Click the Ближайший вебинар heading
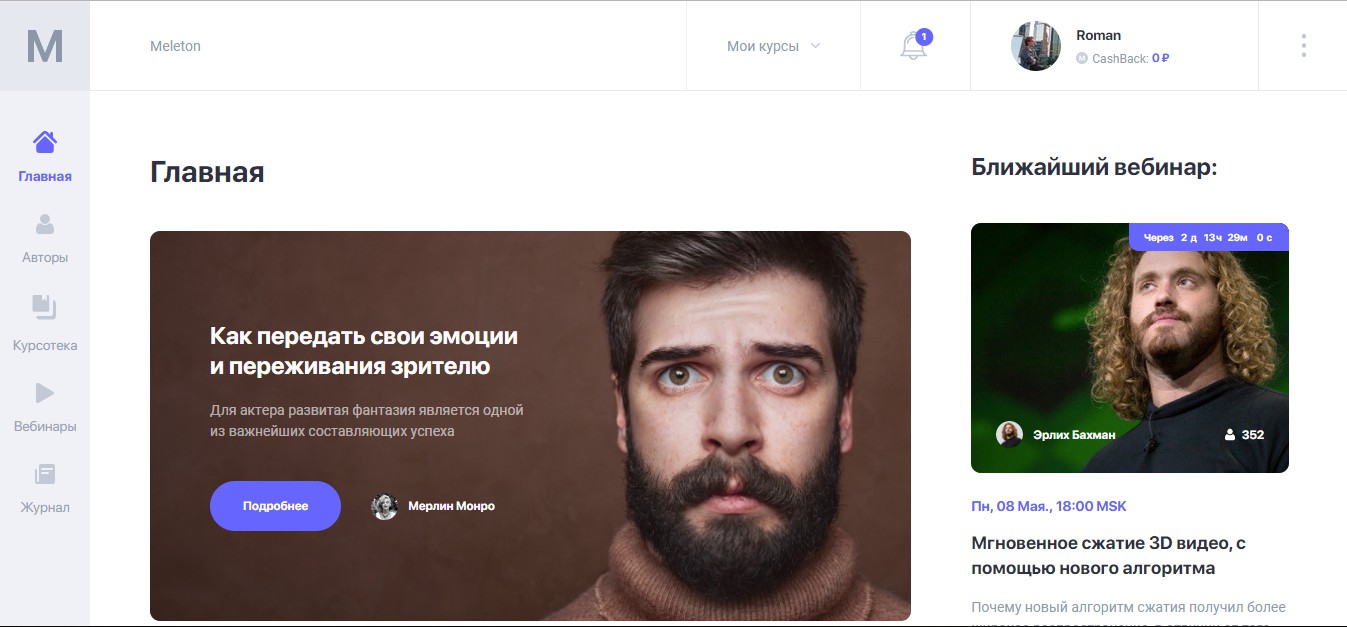 click(1094, 167)
